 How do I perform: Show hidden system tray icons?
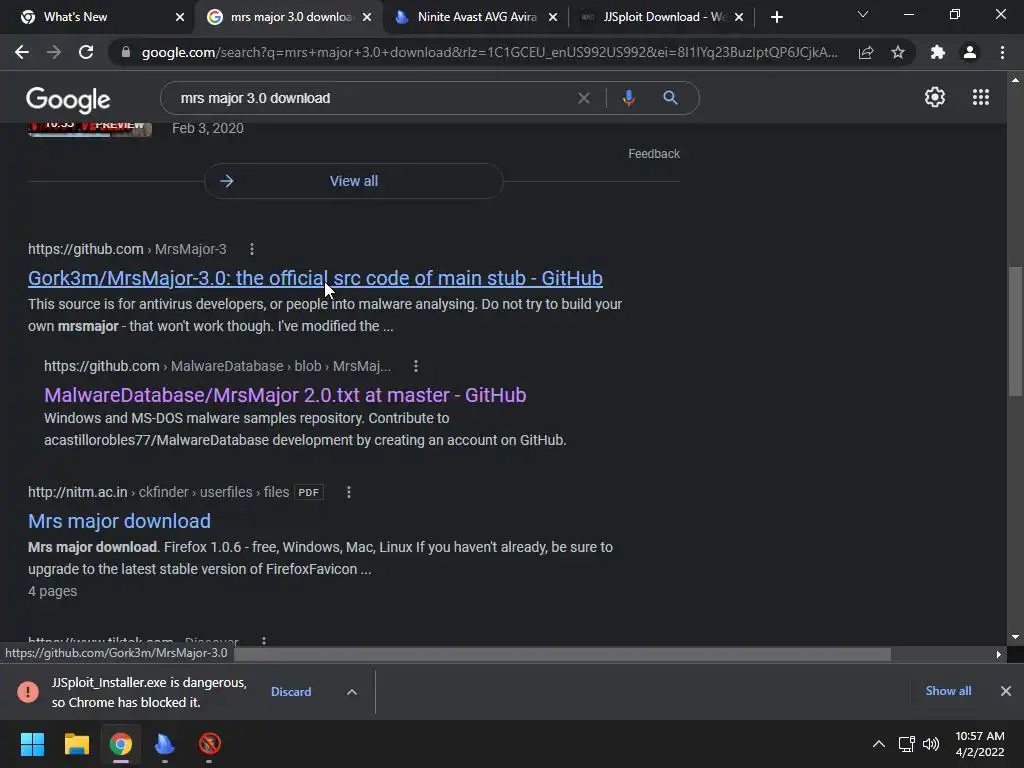(879, 744)
